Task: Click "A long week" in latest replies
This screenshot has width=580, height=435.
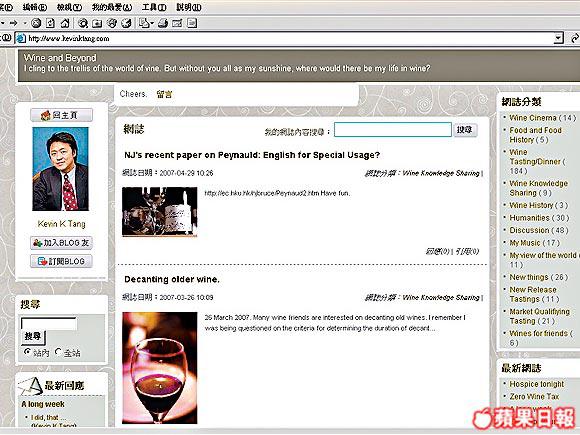Action: pos(43,404)
